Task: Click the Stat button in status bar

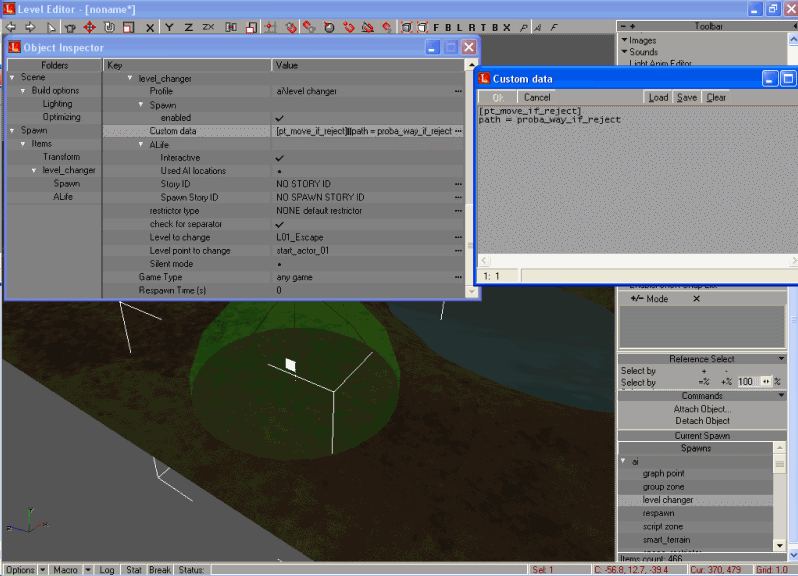Action: pos(134,570)
